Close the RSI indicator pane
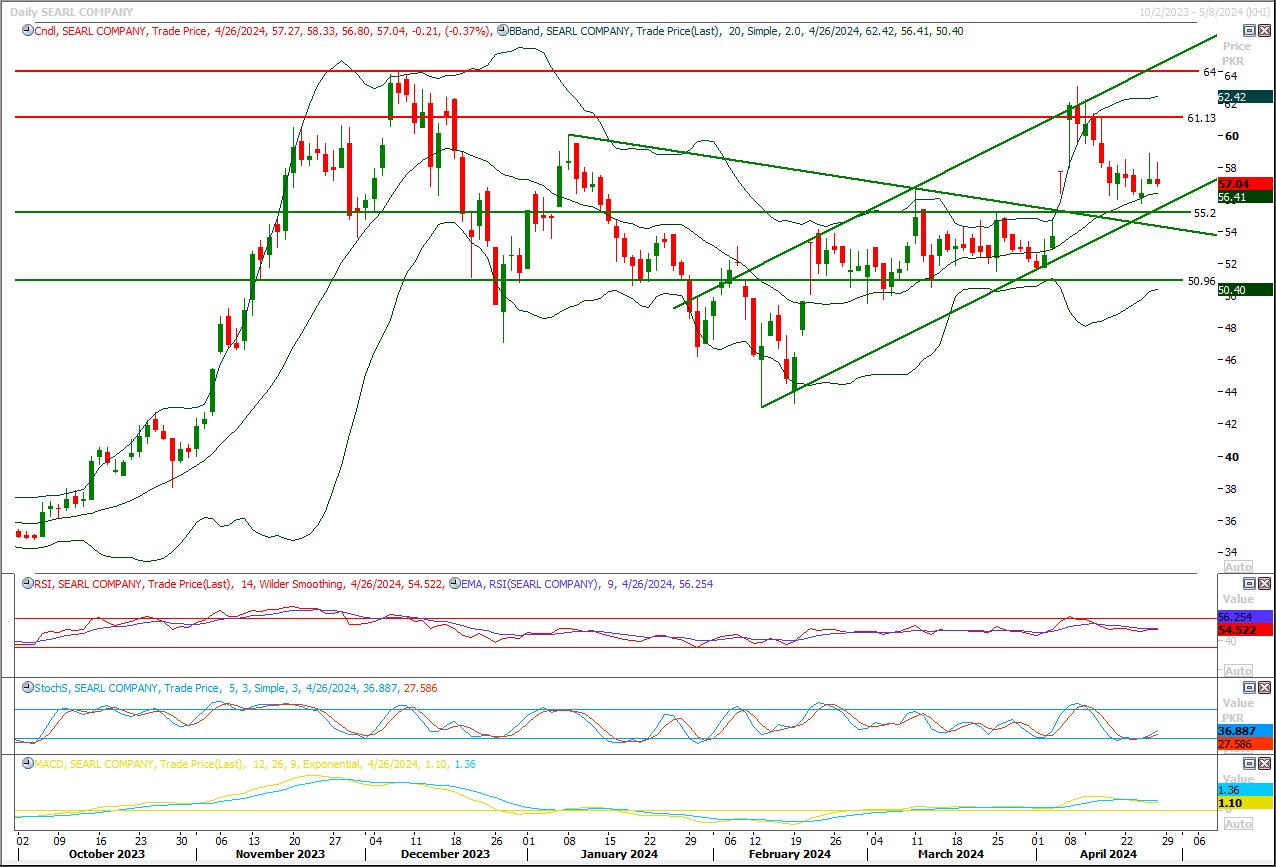 1264,584
